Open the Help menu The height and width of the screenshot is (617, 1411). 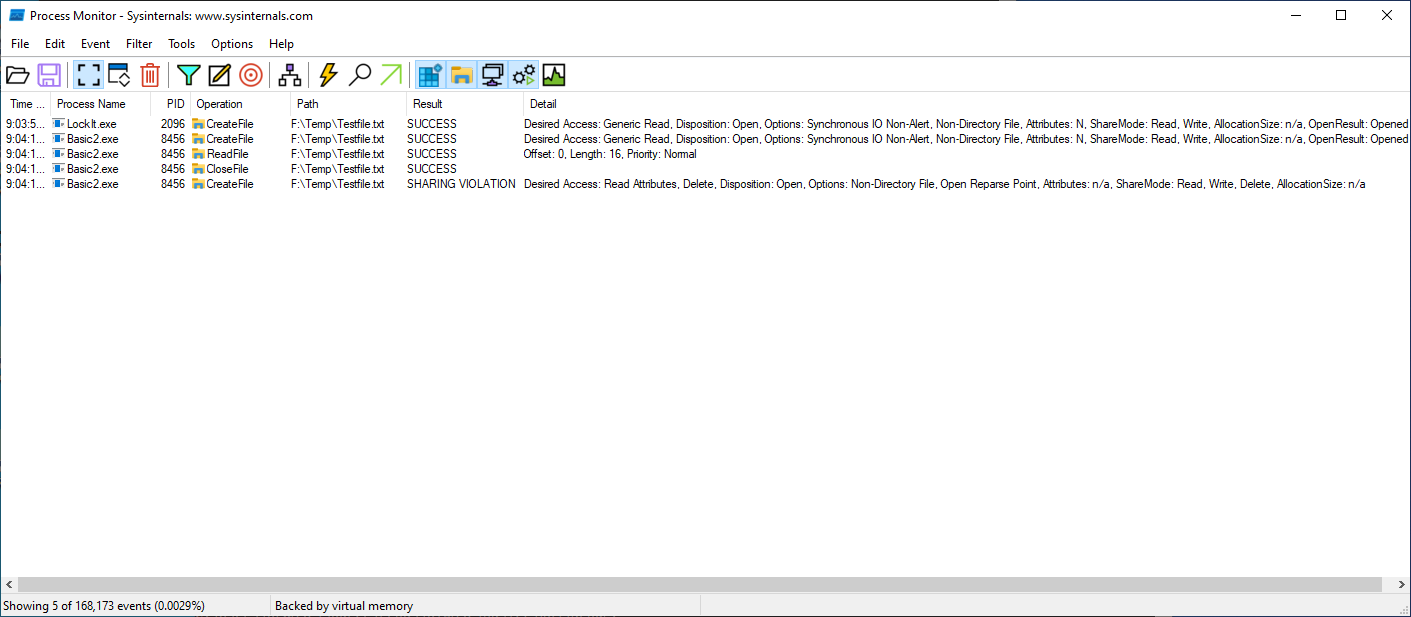(282, 44)
